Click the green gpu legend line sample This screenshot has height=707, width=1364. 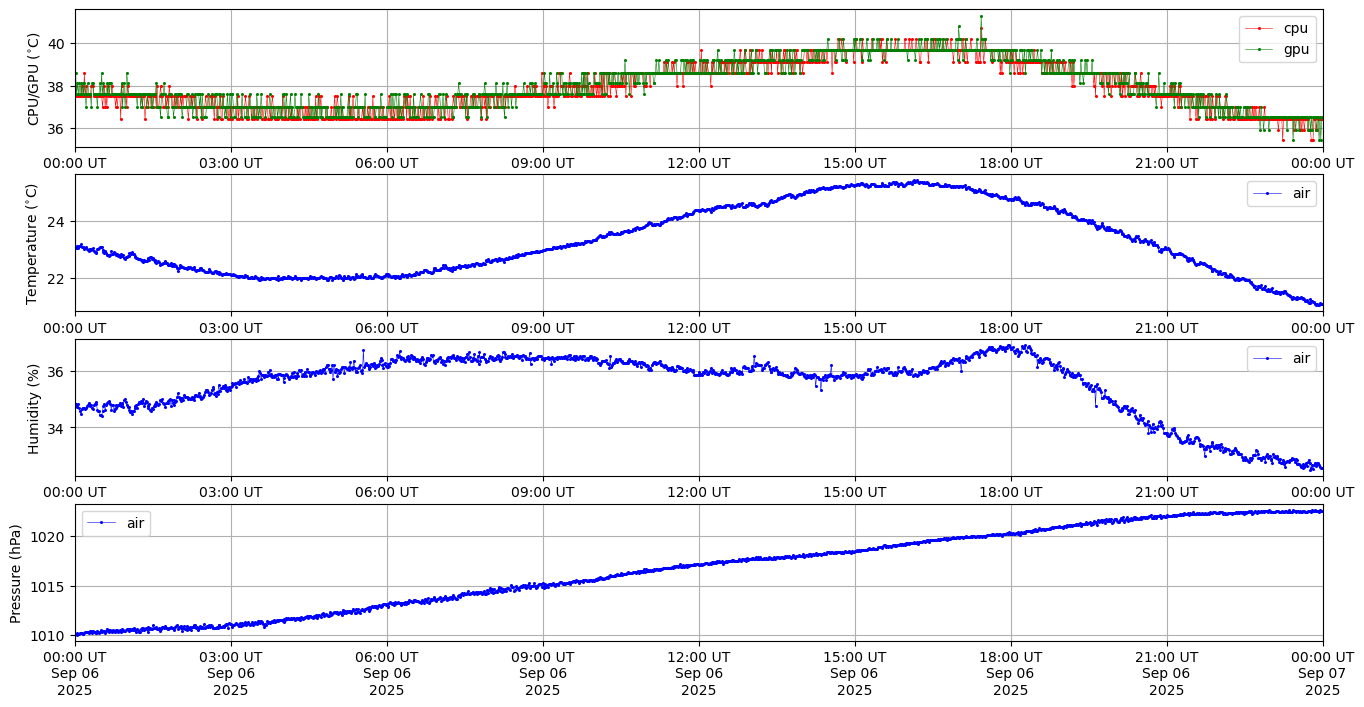1260,49
